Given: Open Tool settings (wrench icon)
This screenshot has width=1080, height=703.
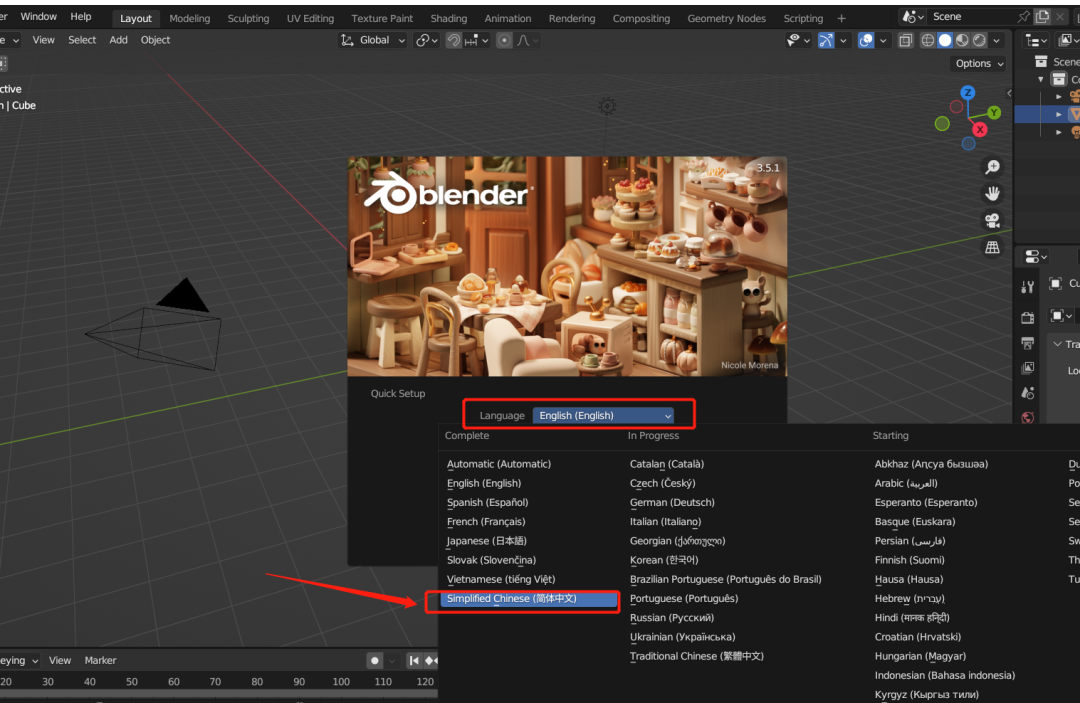Looking at the screenshot, I should [x=1027, y=287].
